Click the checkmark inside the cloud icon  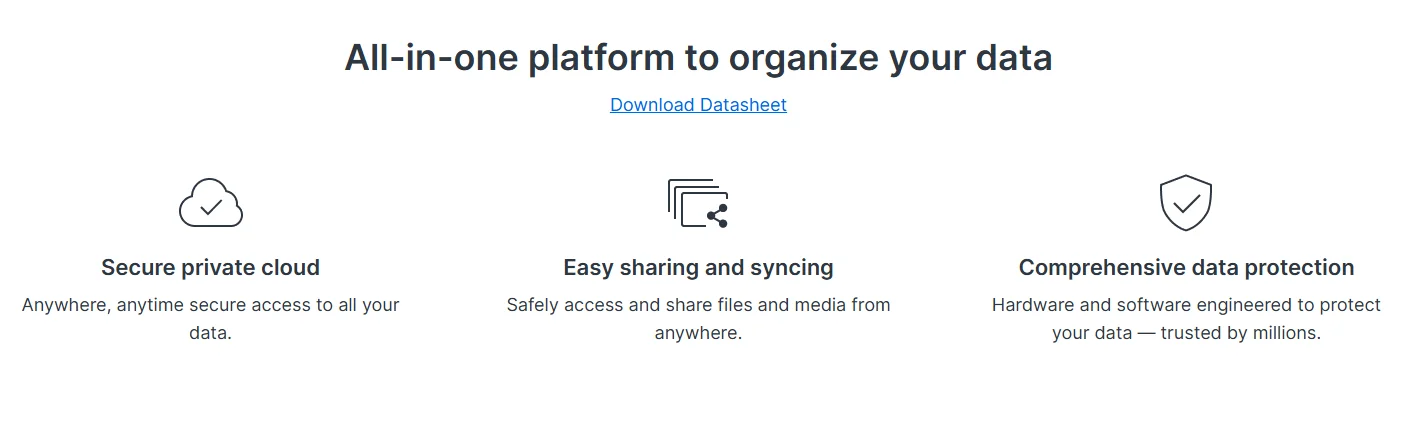[211, 207]
